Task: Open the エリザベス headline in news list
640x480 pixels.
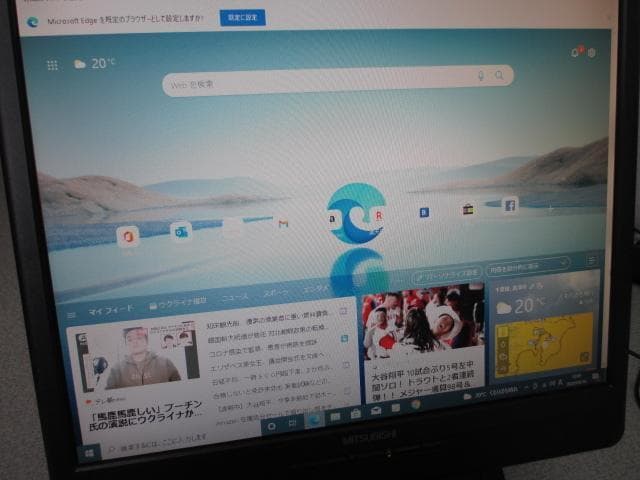Action: tap(268, 362)
